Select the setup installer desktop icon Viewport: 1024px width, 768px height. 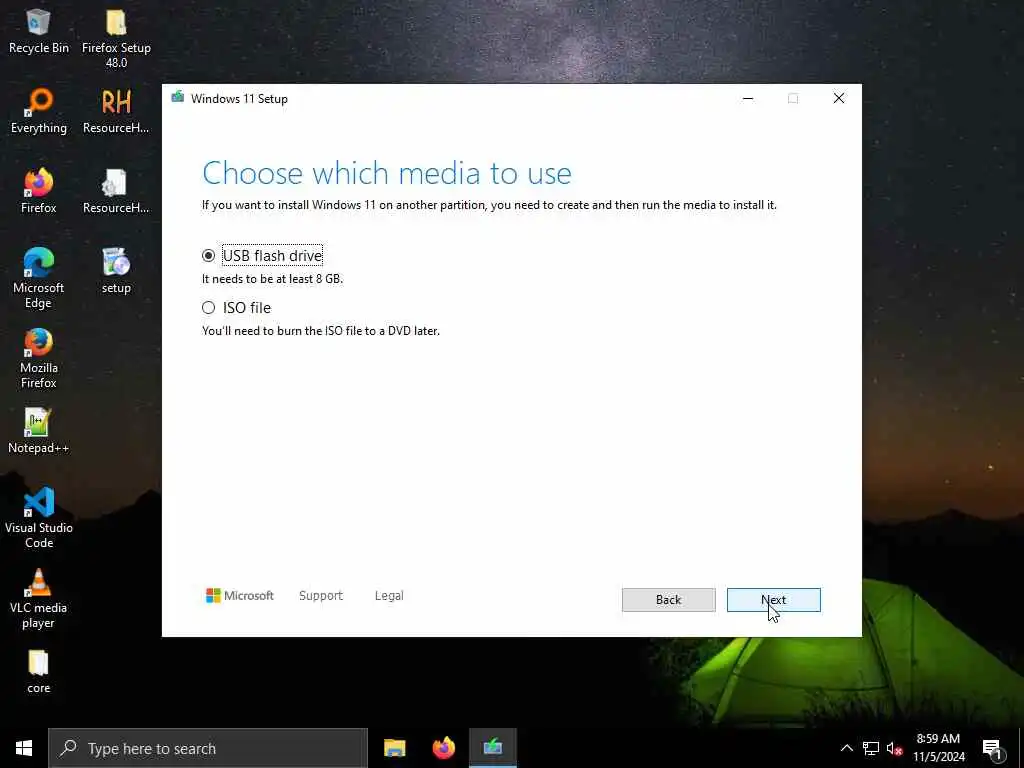116,271
